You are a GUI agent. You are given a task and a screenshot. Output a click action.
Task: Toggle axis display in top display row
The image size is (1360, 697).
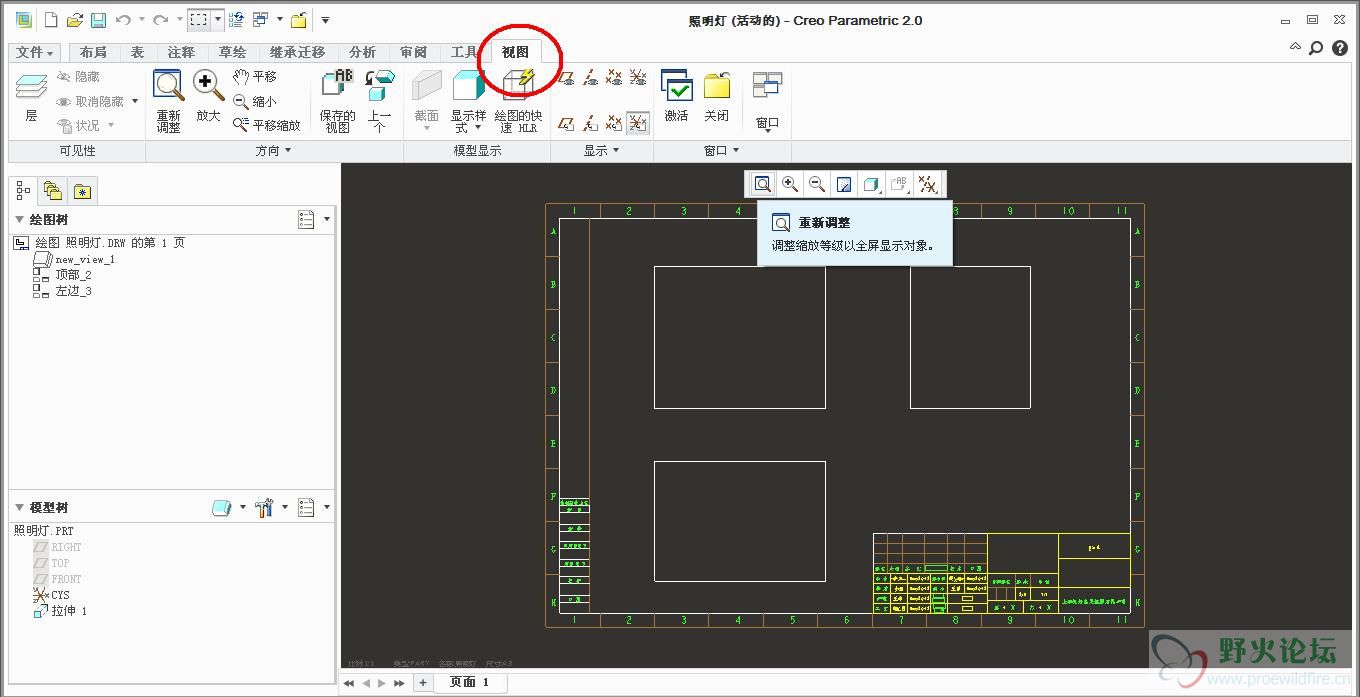pos(590,77)
